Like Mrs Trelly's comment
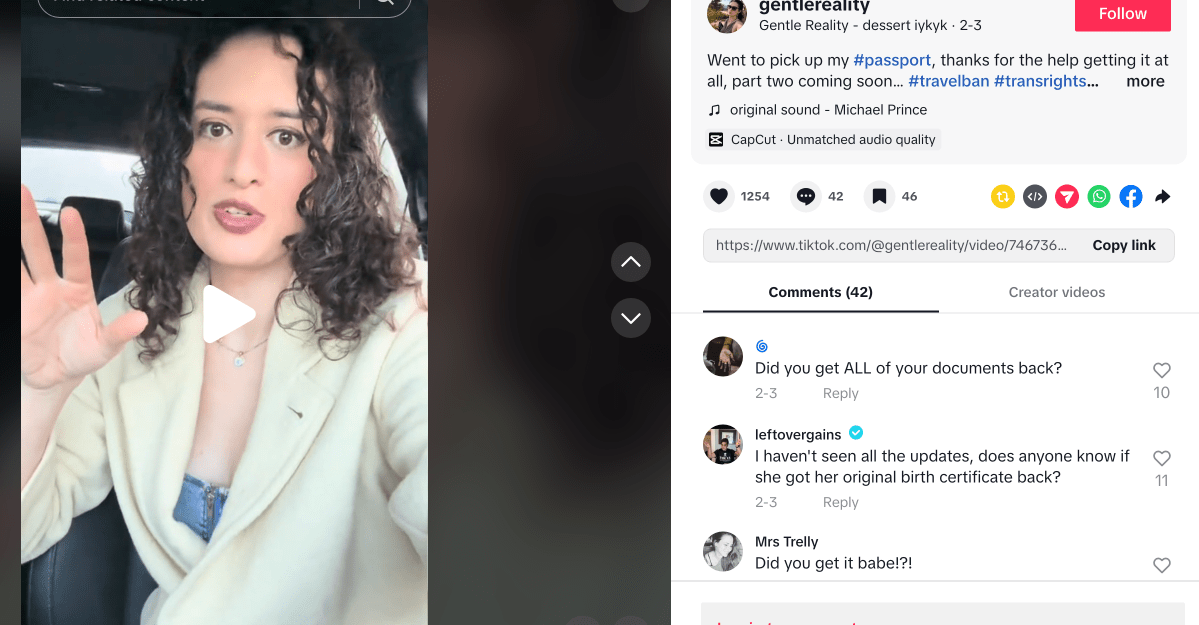This screenshot has height=625, width=1199. (1161, 565)
